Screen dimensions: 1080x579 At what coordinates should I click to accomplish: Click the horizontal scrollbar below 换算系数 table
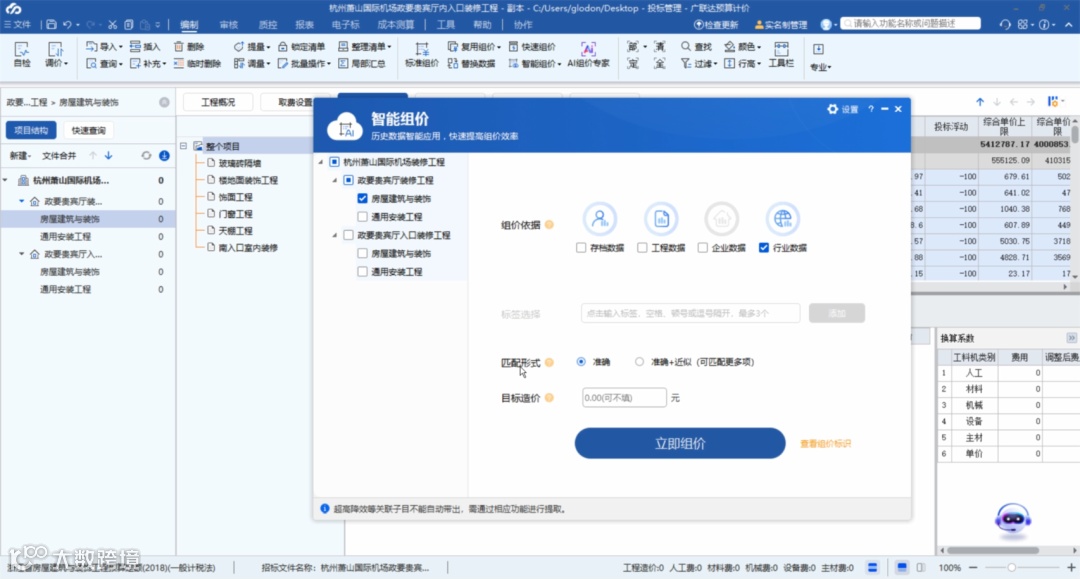pos(992,550)
